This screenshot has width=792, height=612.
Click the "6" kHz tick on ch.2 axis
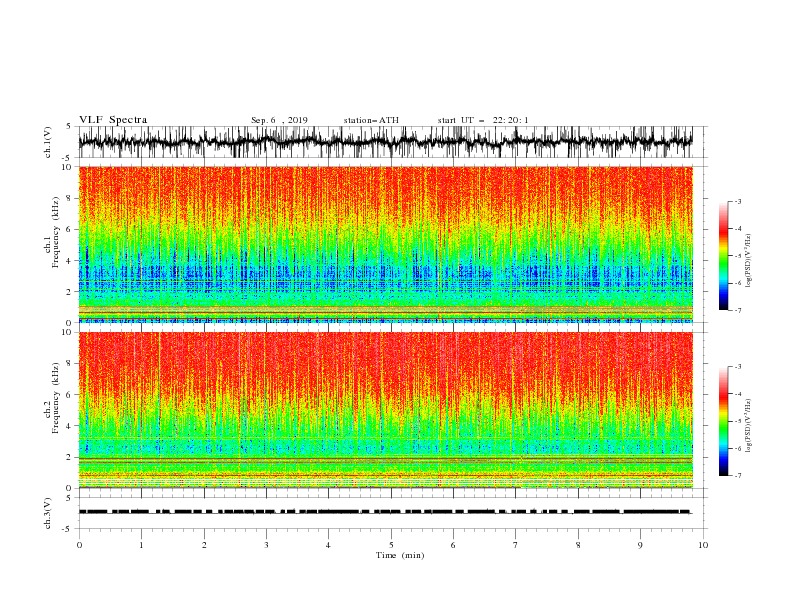pos(69,395)
